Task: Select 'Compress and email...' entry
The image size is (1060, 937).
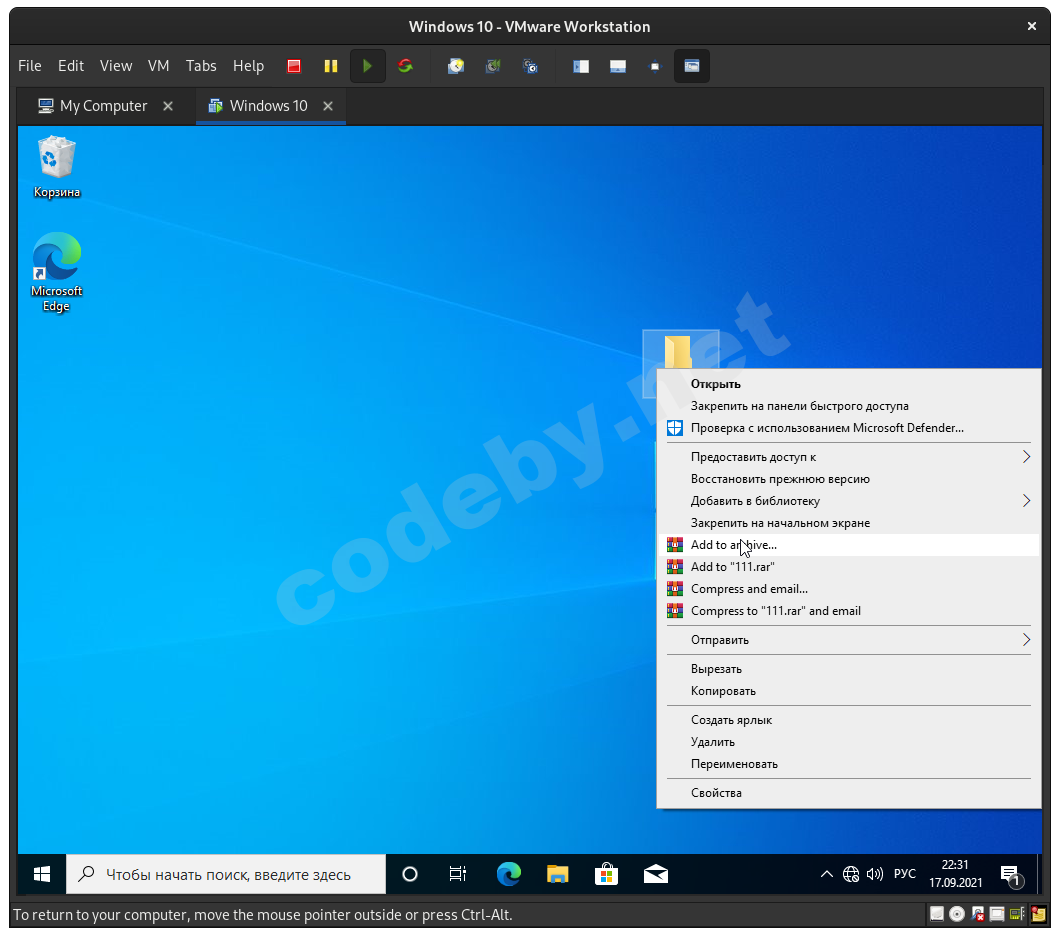Action: [849, 589]
